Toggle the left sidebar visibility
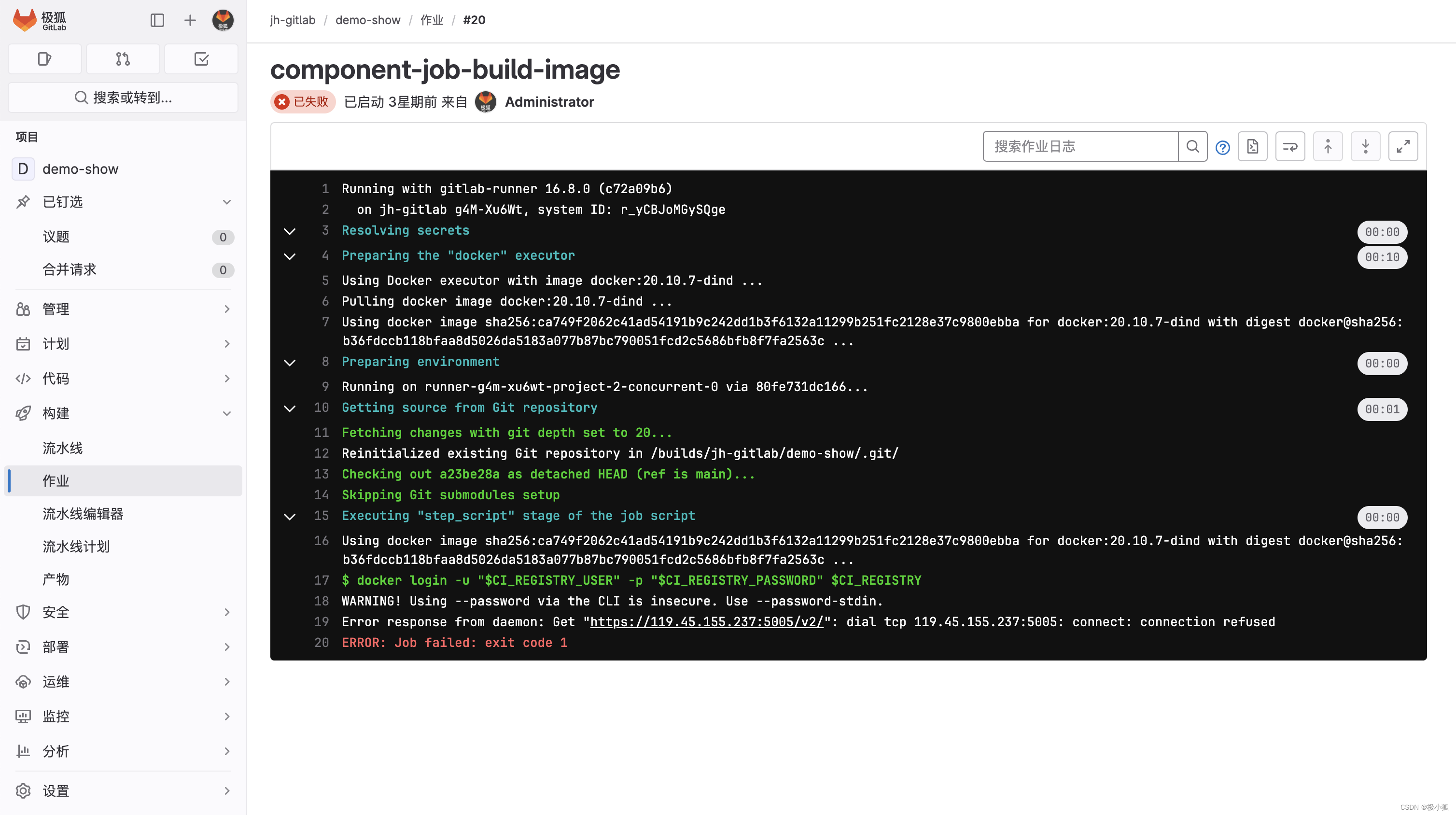This screenshot has height=815, width=1456. coord(157,20)
